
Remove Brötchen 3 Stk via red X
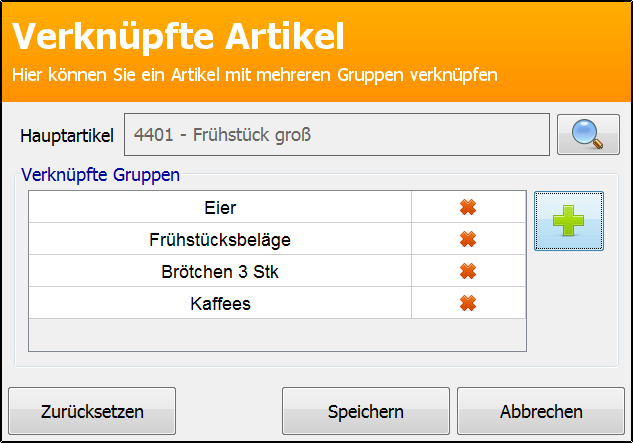[x=468, y=271]
